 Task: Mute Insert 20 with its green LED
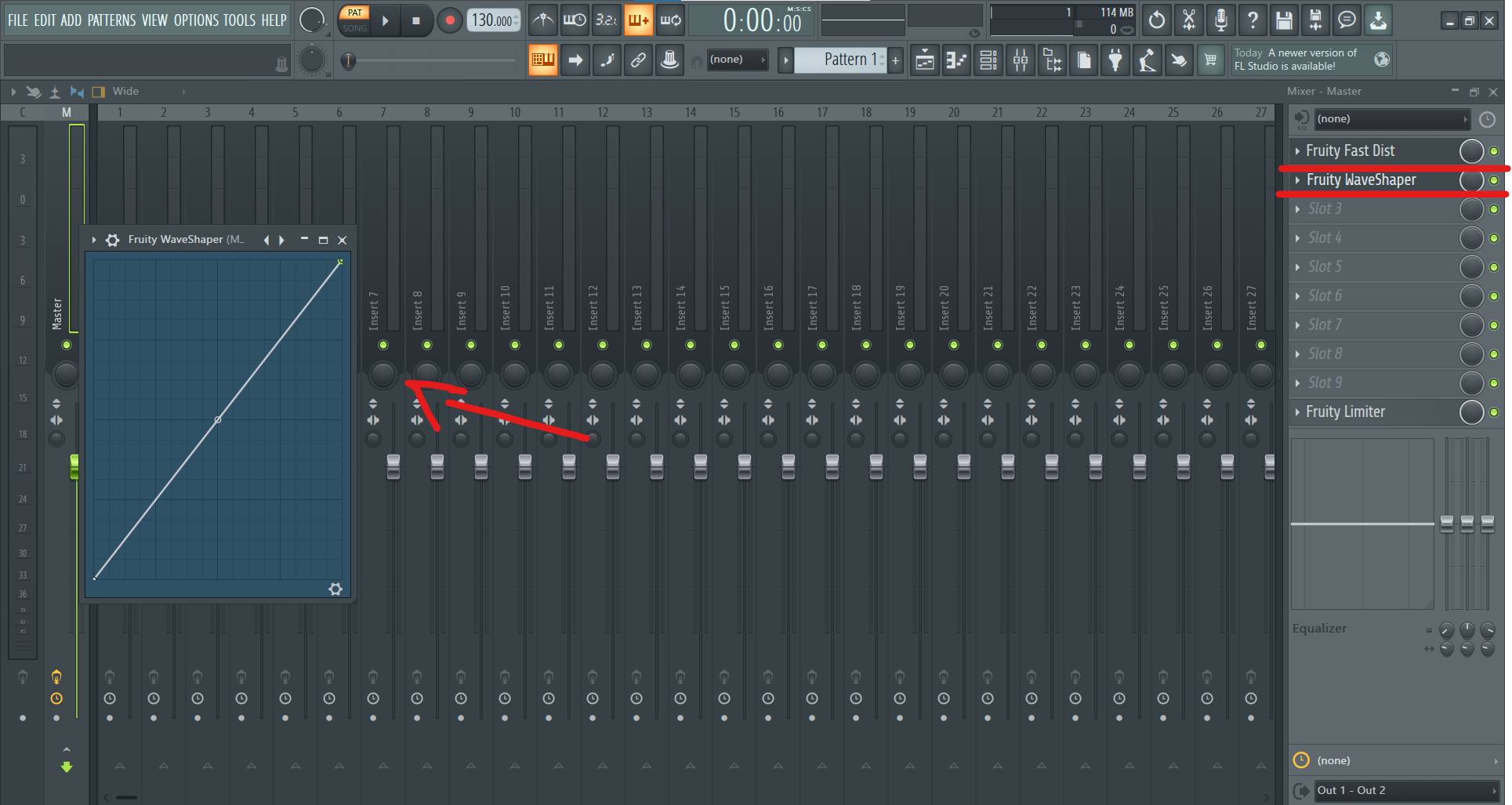954,345
